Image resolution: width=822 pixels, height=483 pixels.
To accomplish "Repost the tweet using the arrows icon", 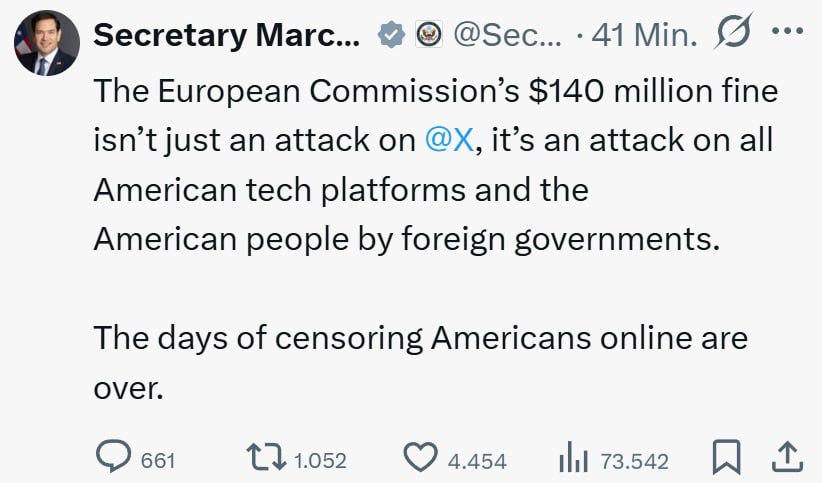I will tap(266, 458).
